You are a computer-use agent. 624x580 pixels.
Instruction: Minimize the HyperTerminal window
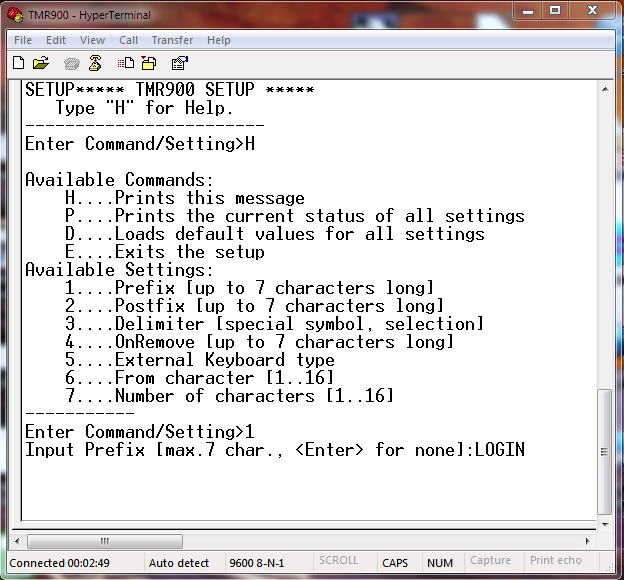(528, 11)
